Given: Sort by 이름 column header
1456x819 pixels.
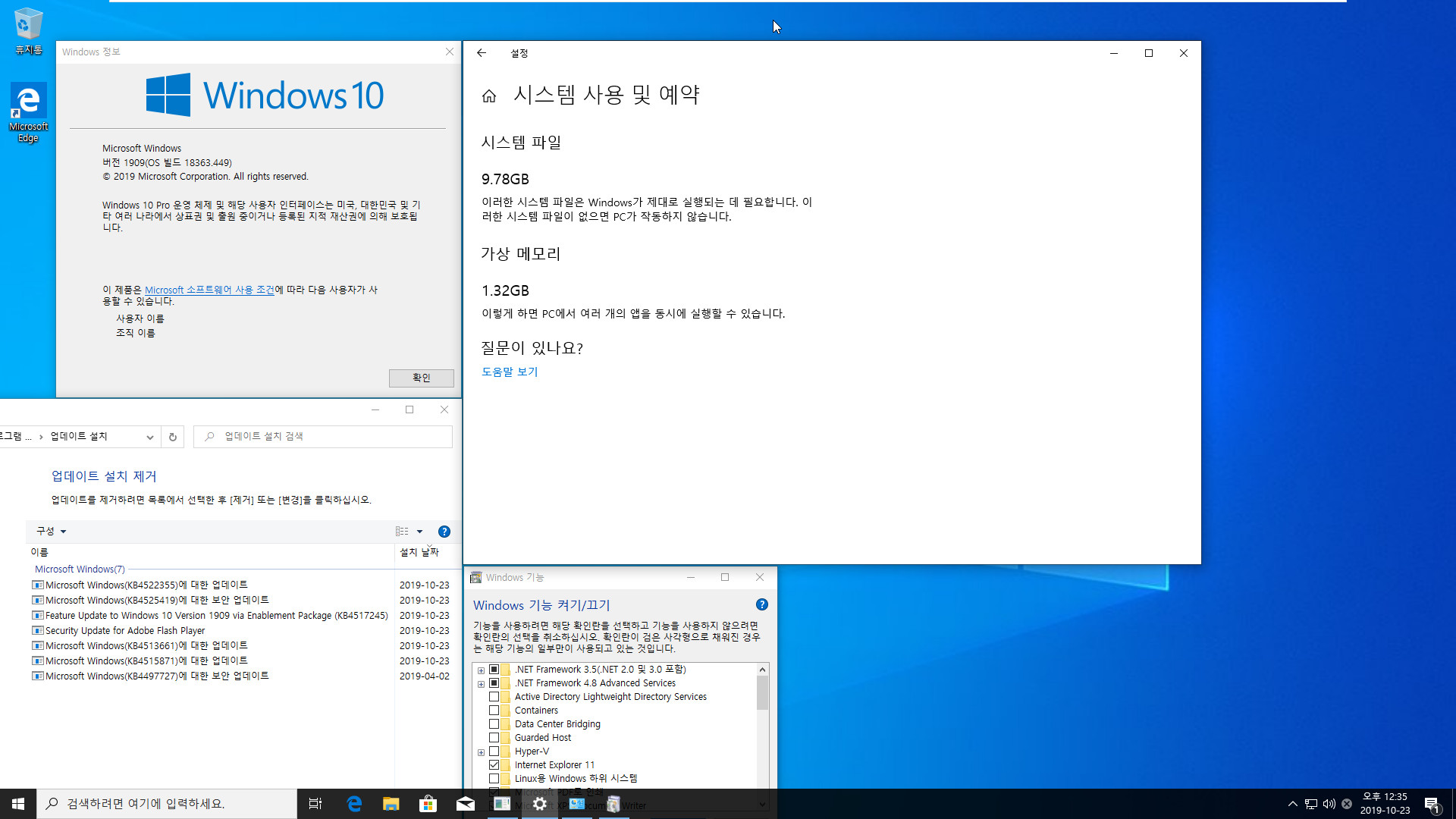Looking at the screenshot, I should (x=209, y=552).
